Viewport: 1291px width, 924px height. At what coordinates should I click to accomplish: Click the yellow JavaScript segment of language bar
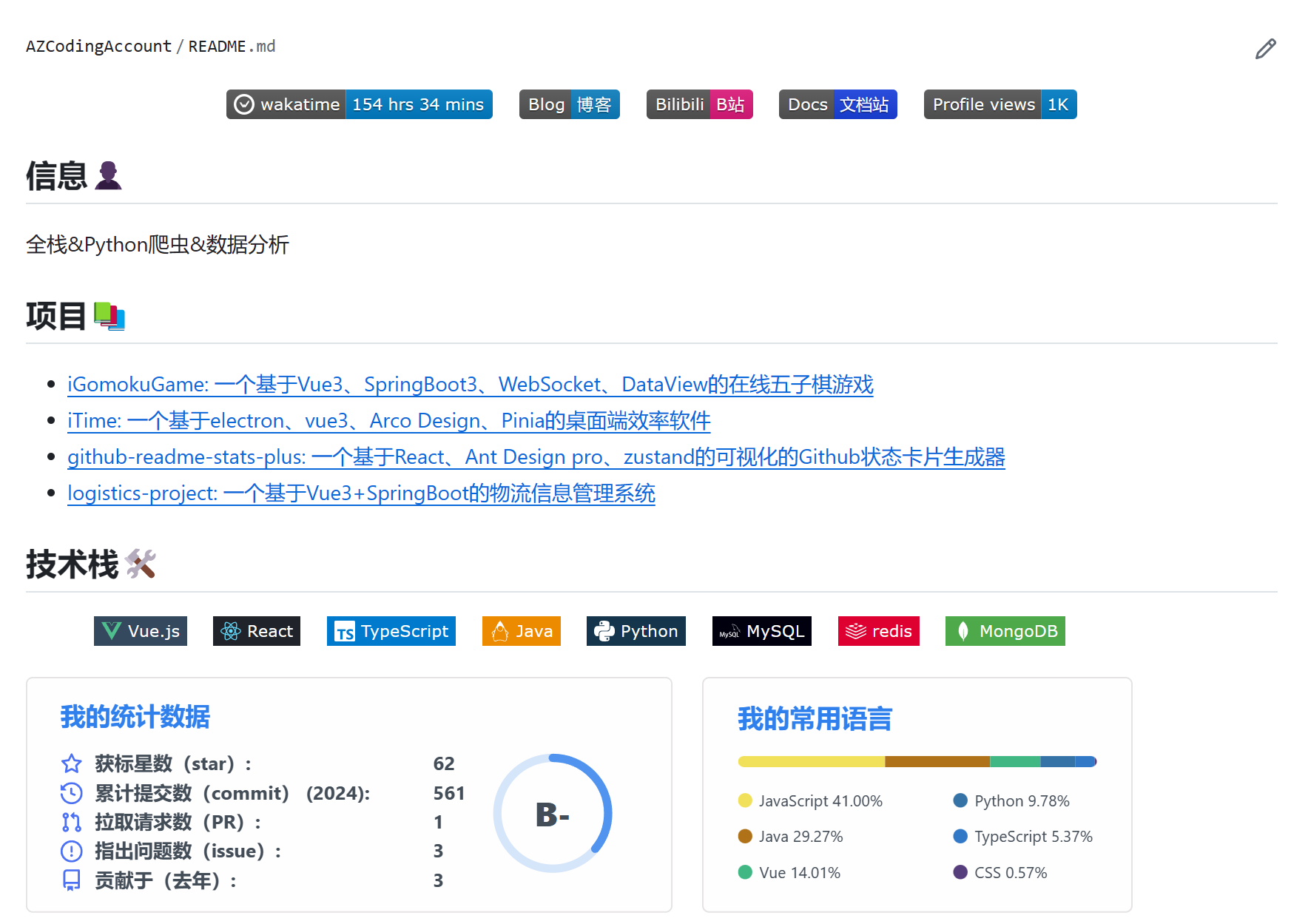pos(811,761)
